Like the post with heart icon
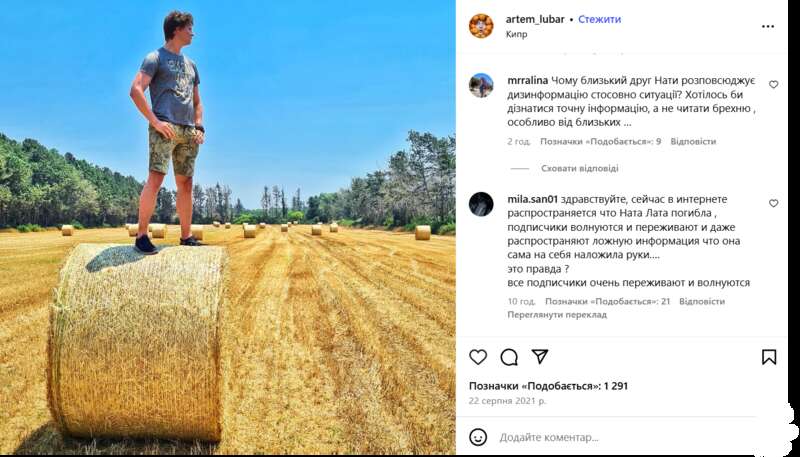This screenshot has width=800, height=457. click(478, 357)
